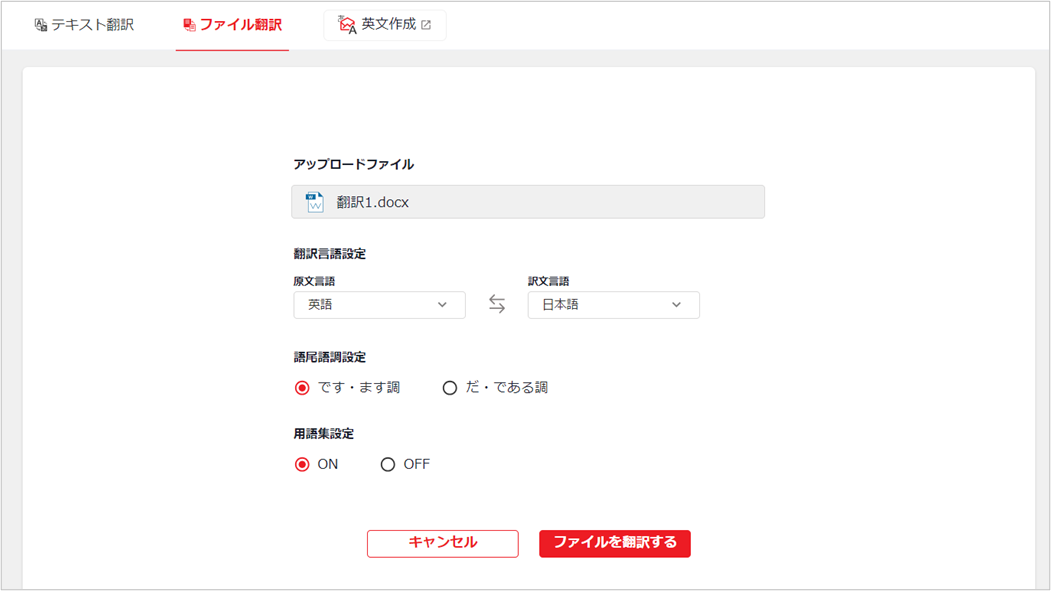Click the 語尾語調設定 heading
1051x591 pixels.
point(330,357)
